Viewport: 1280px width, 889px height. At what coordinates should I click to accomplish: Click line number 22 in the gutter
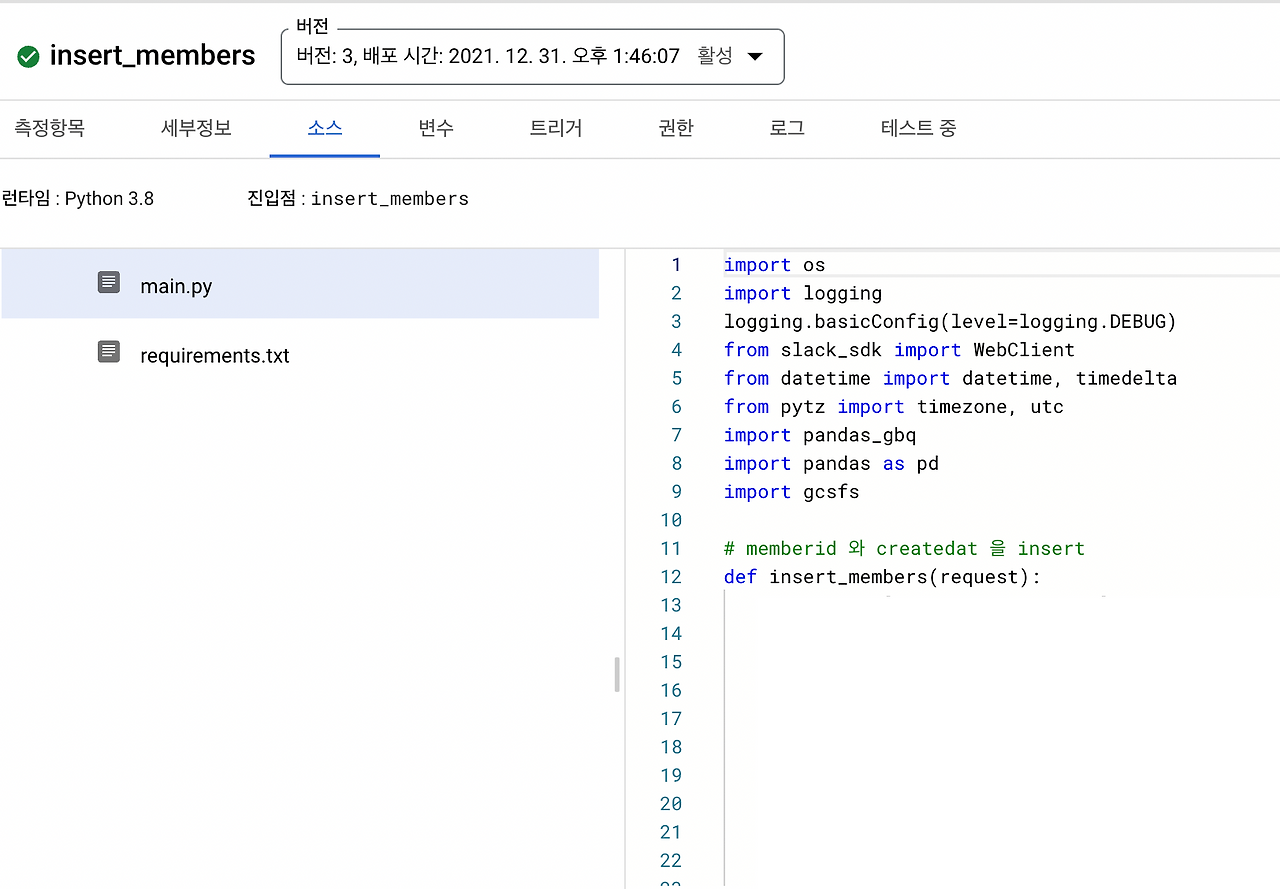click(671, 860)
